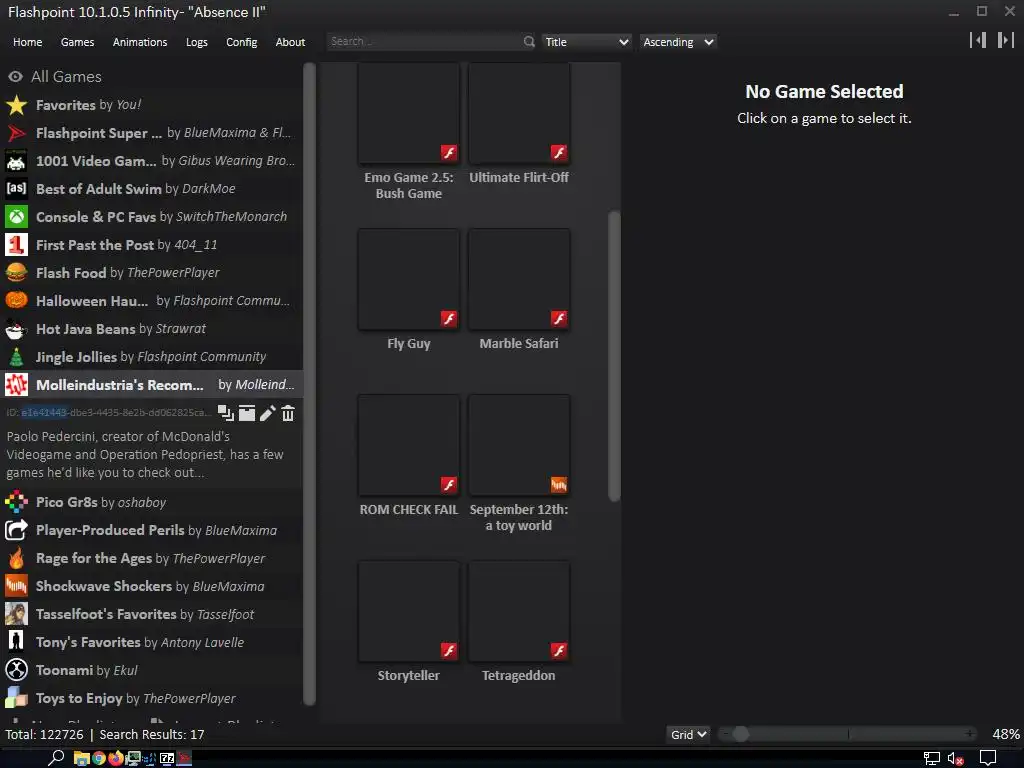This screenshot has width=1024, height=768.
Task: Select September 12th: a toy world thumbnail
Action: (519, 445)
